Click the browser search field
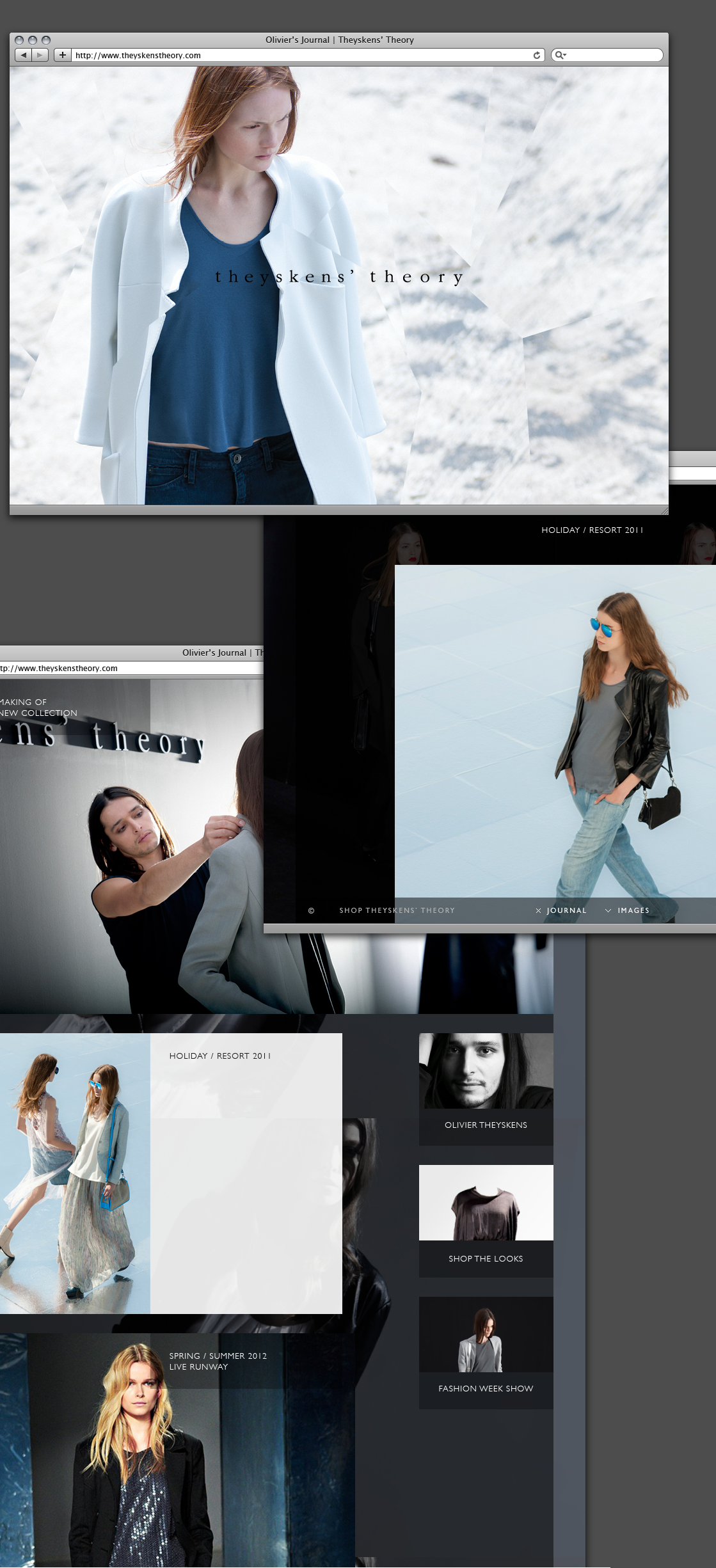 (x=607, y=55)
